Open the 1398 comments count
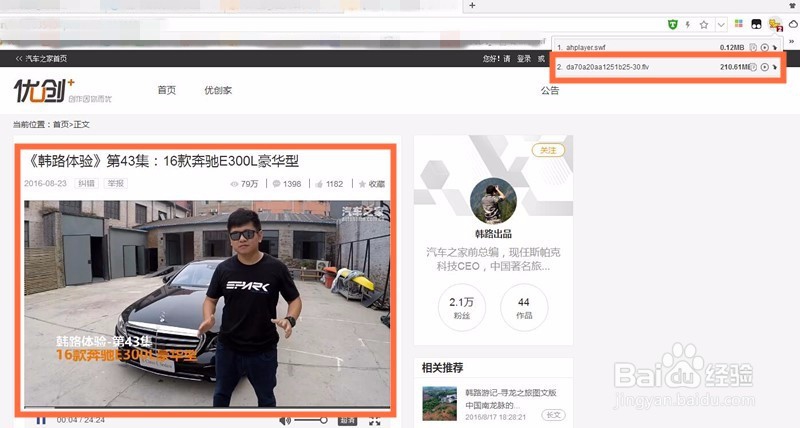 [x=287, y=184]
